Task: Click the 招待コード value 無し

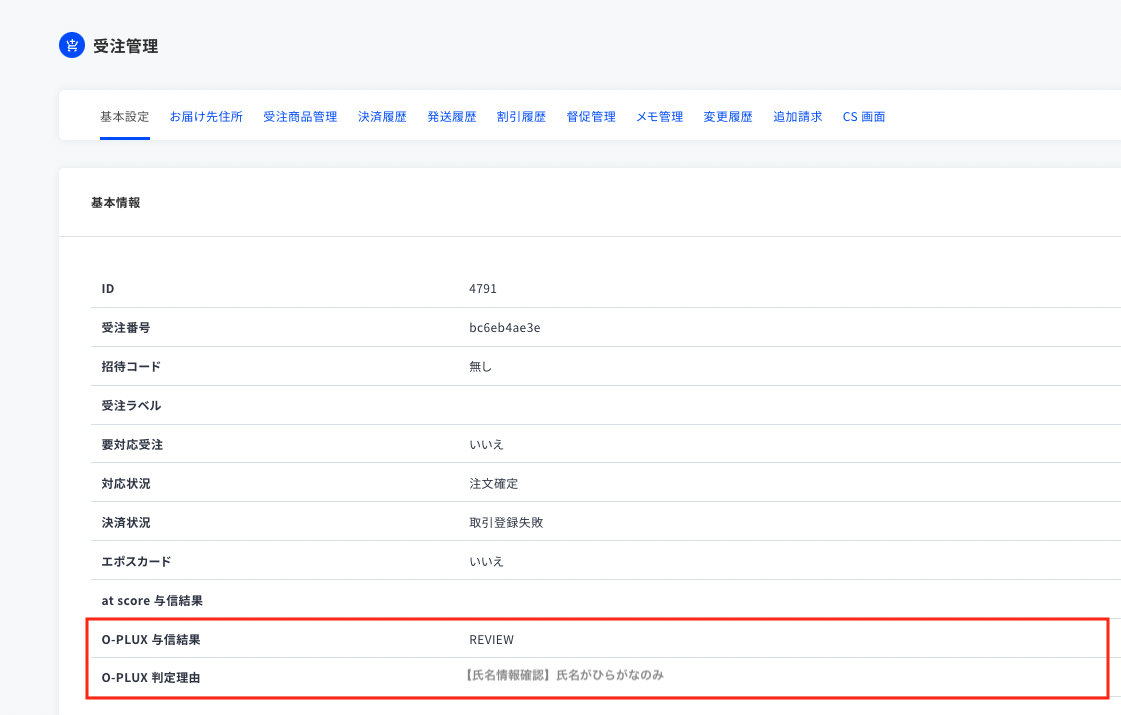Action: (480, 367)
